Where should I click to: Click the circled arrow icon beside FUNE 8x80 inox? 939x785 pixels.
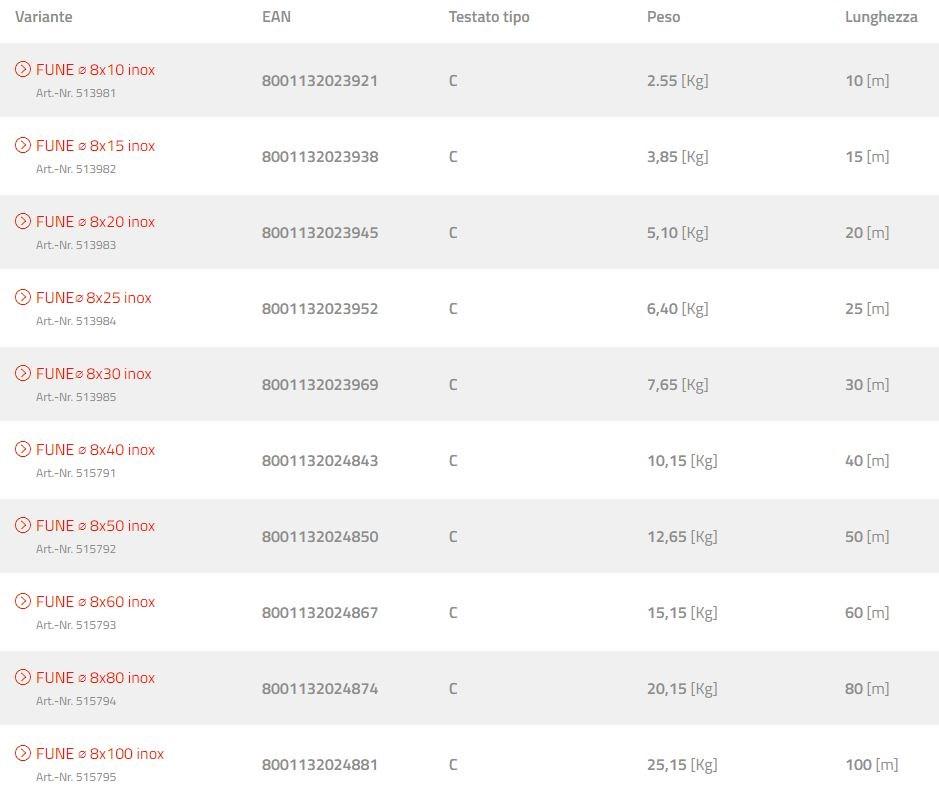coord(23,677)
